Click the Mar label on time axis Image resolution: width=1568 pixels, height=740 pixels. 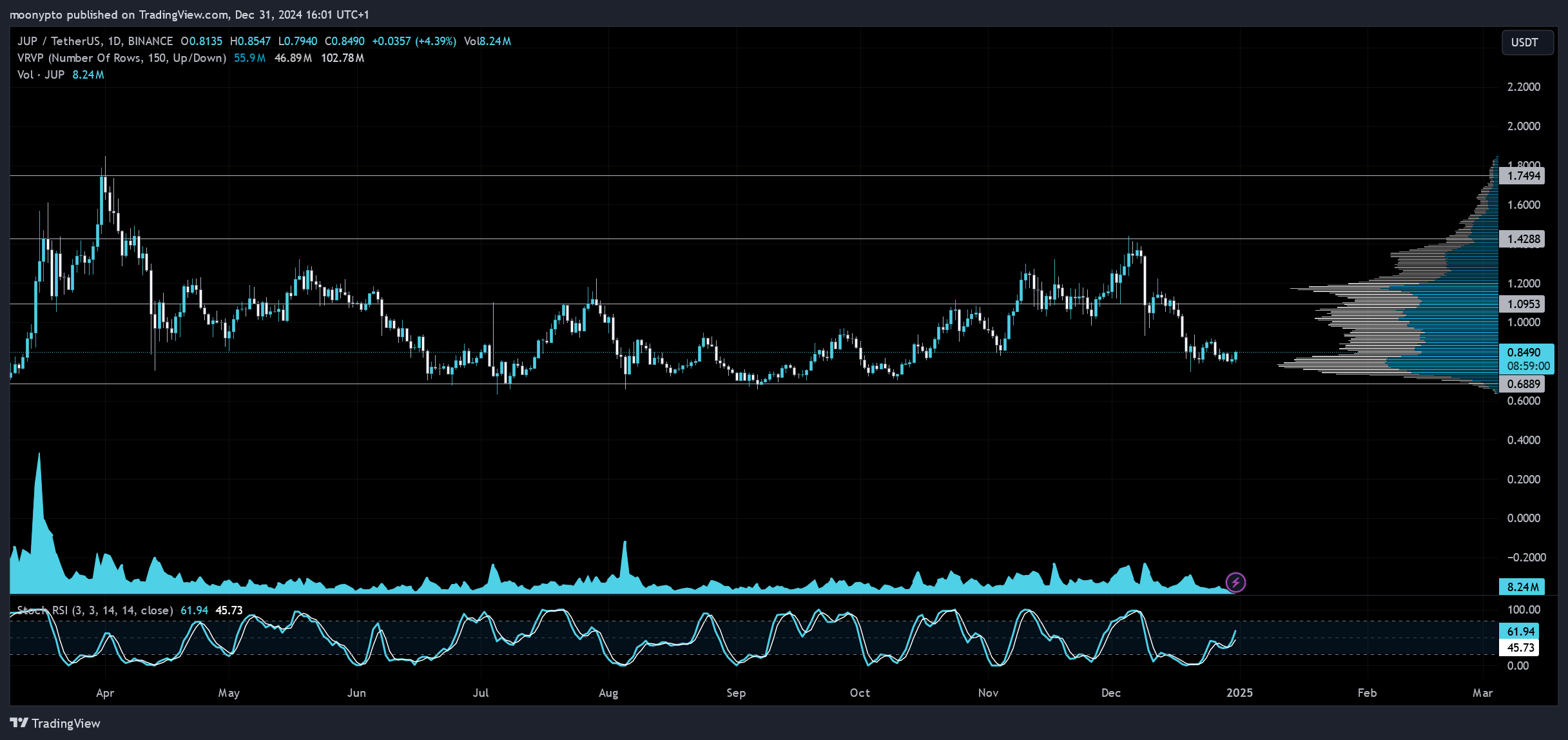[1482, 693]
